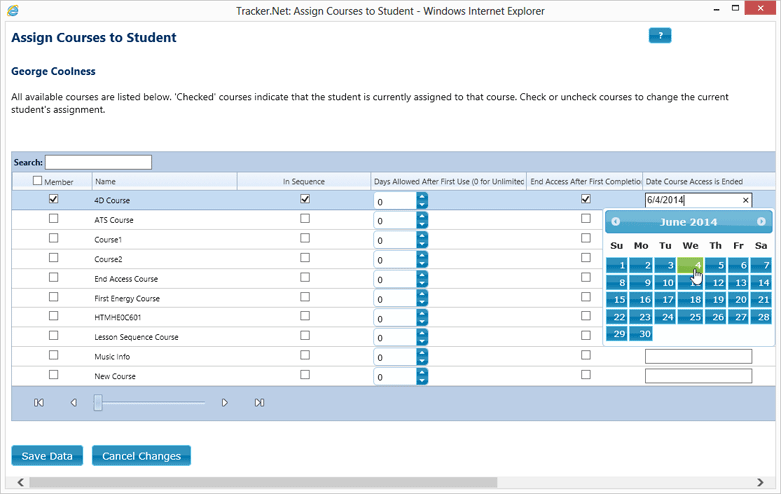The width and height of the screenshot is (781, 494).
Task: Jump to first page of course grid
Action: pyautogui.click(x=39, y=402)
